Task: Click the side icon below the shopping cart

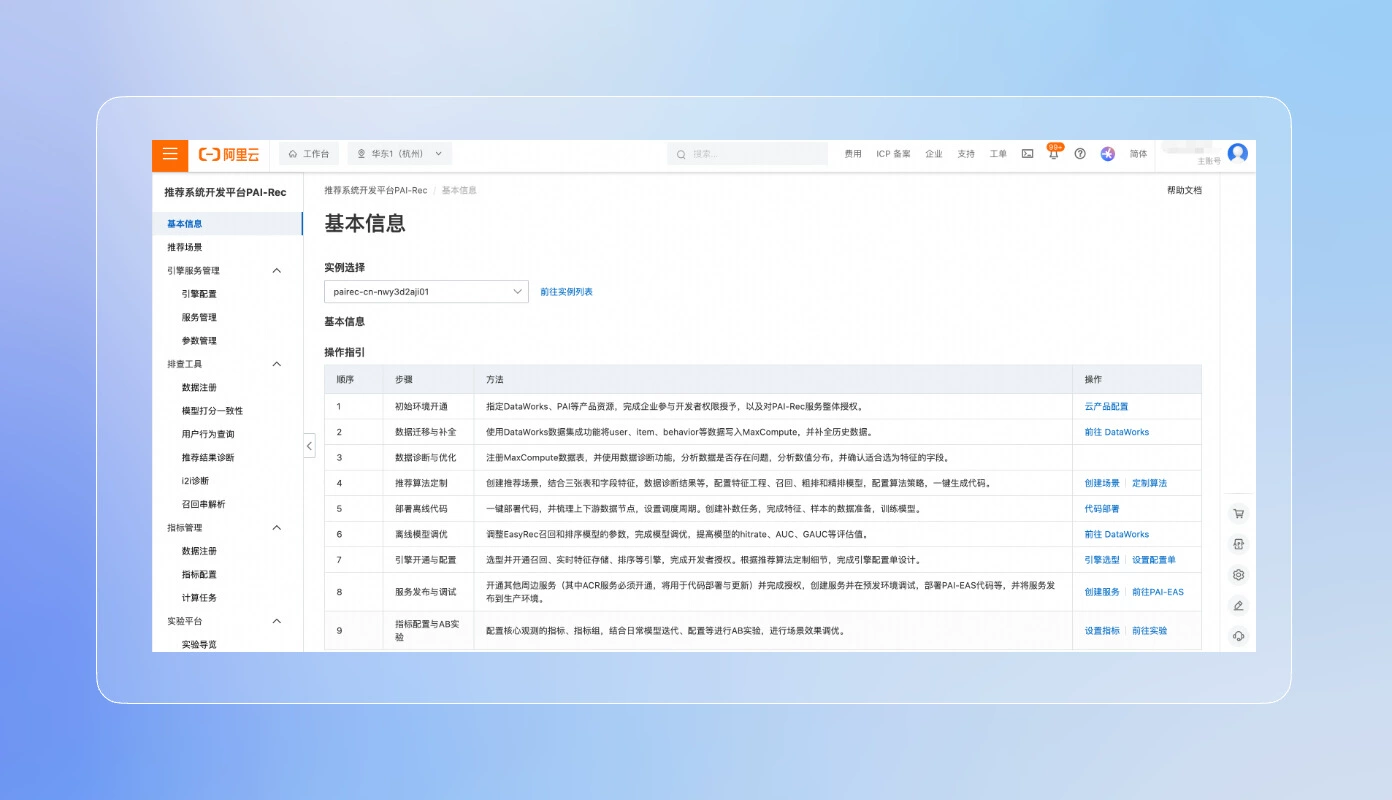Action: coord(1238,544)
